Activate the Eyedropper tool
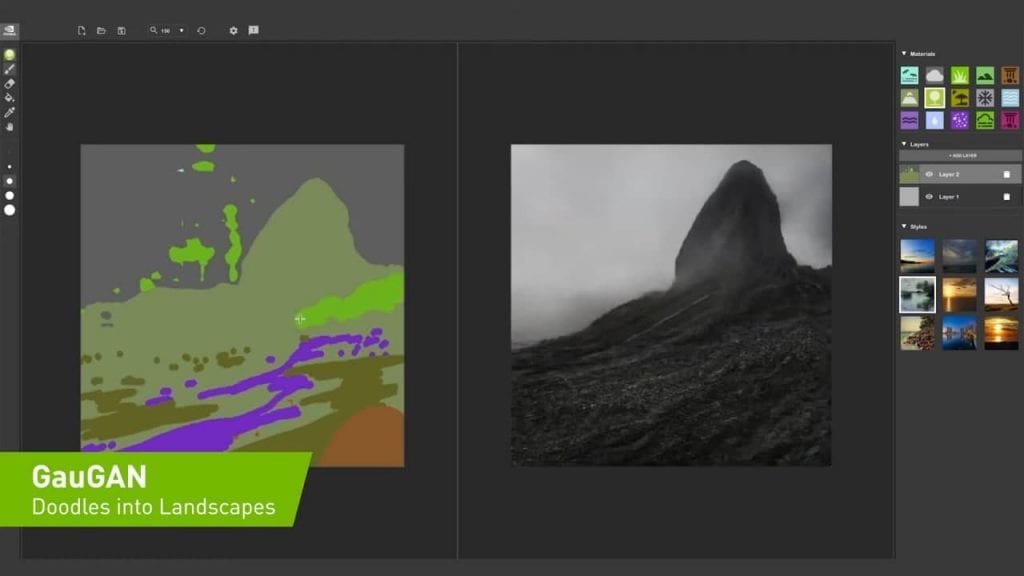The image size is (1024, 576). click(10, 113)
